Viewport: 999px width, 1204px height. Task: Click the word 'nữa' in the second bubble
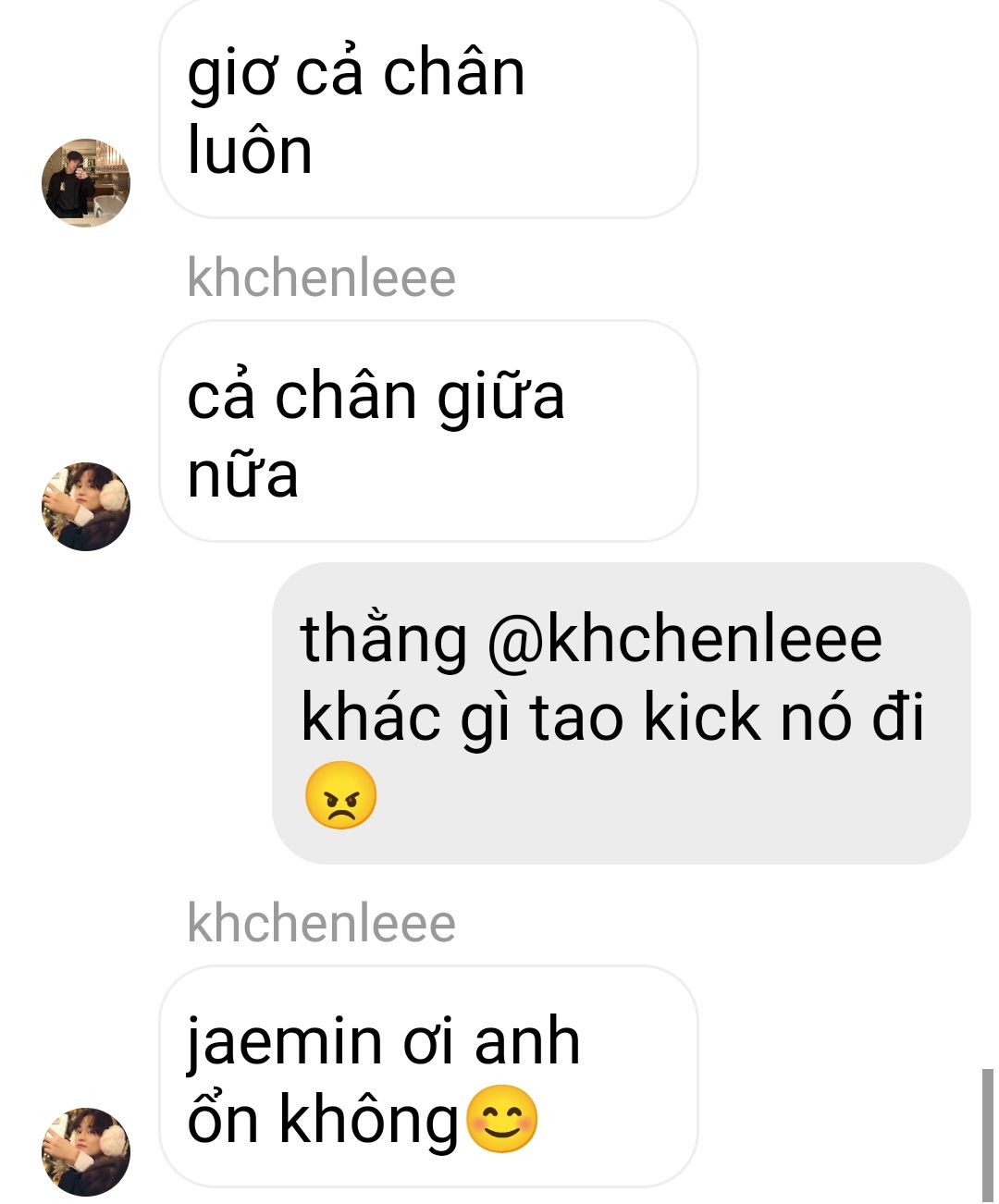click(x=242, y=473)
